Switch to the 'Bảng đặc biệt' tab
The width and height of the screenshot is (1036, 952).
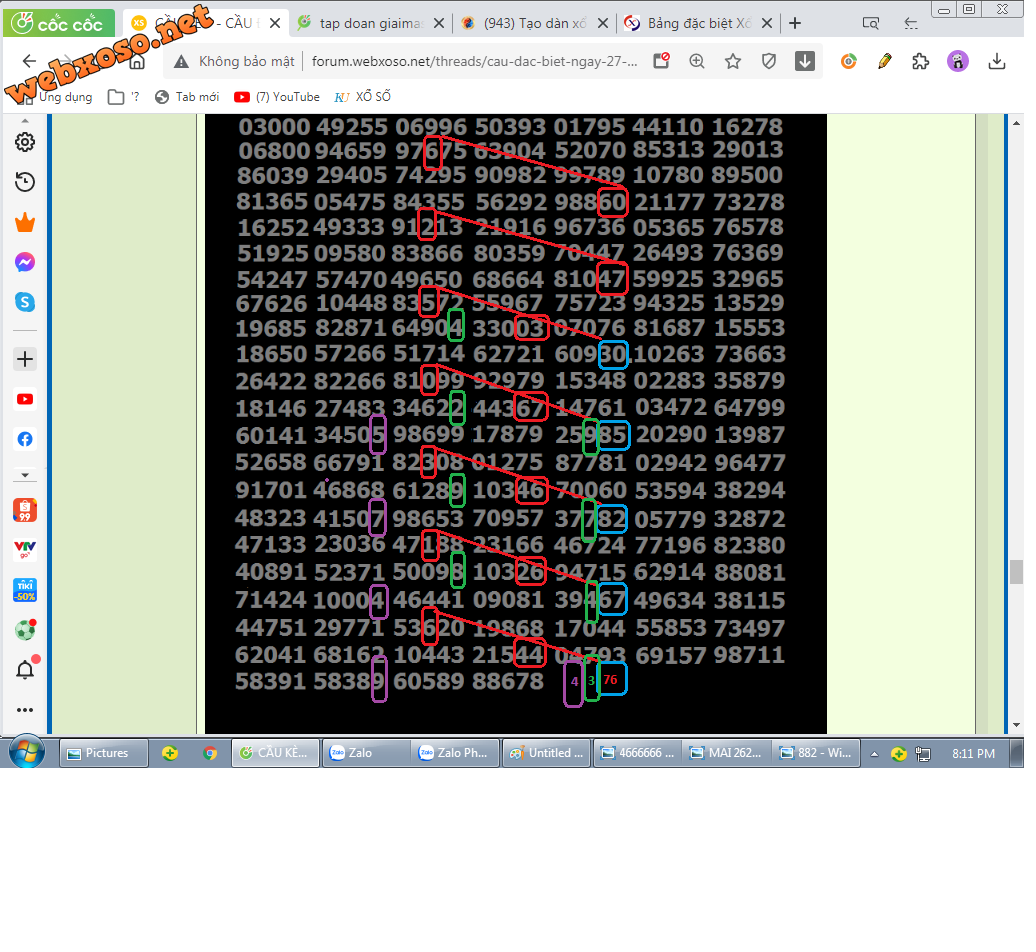[699, 23]
